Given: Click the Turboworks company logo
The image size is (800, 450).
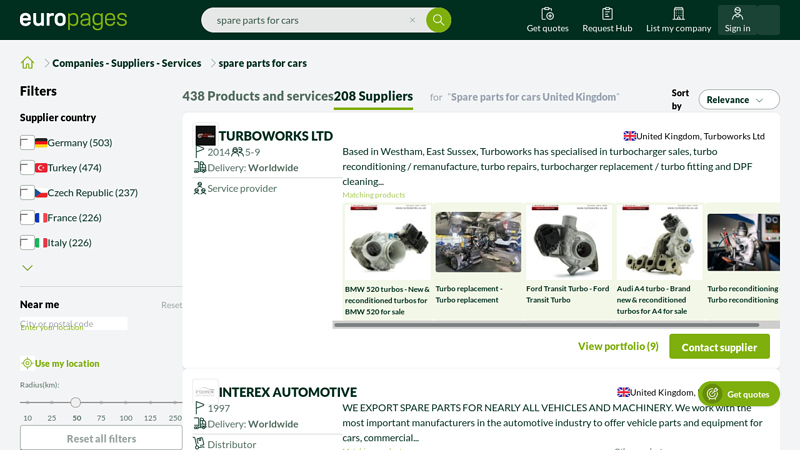Looking at the screenshot, I should point(206,136).
